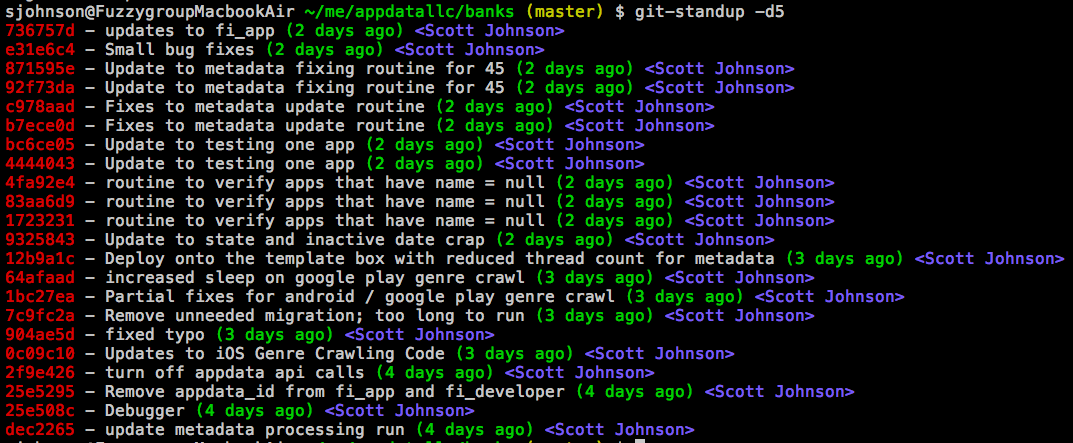Select commit hash bc6ce05
This screenshot has width=1073, height=443.
click(x=40, y=144)
